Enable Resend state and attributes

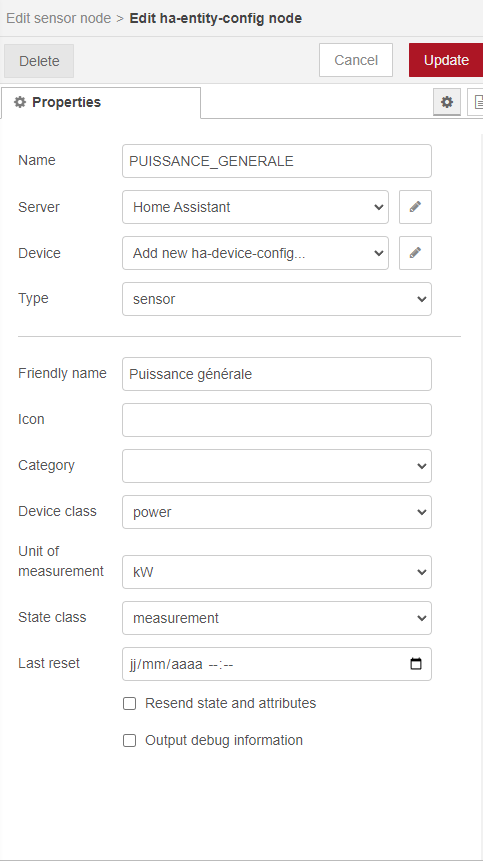coord(130,703)
